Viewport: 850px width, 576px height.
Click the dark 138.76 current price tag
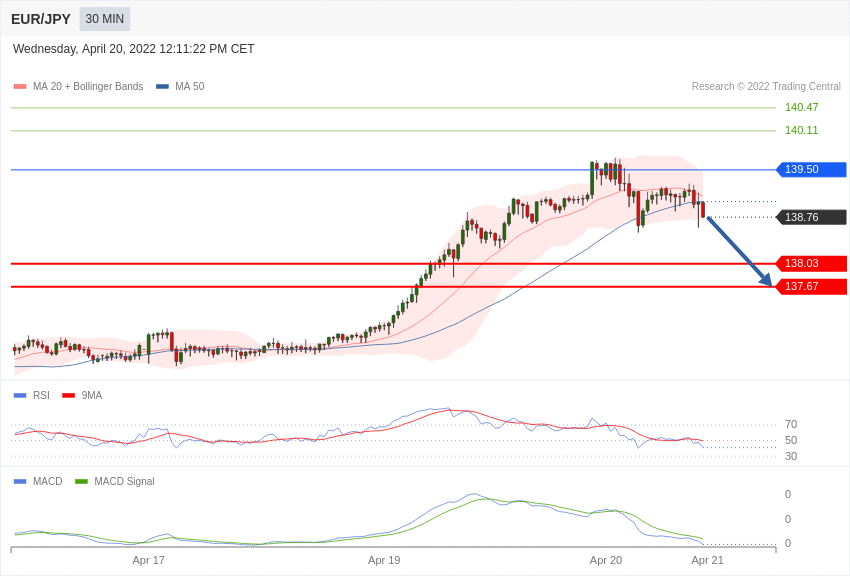(812, 217)
